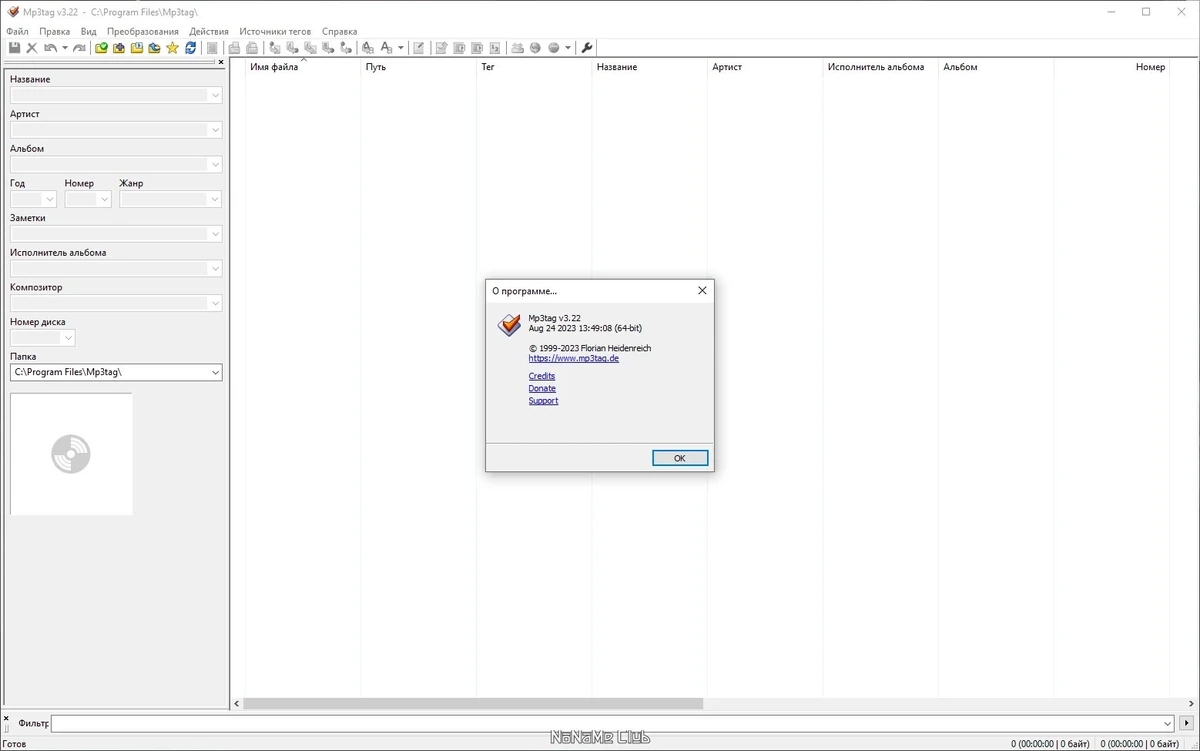1200x751 pixels.
Task: Follow the https://www.mp3tag.de link
Action: 574,358
